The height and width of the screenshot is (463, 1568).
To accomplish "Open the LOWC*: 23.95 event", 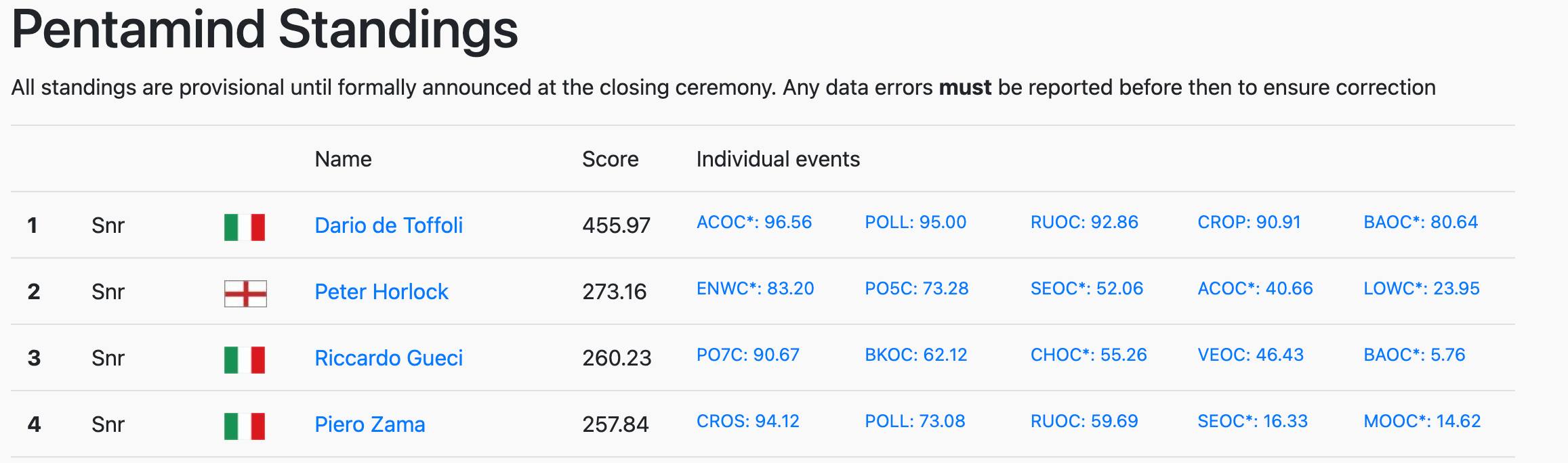I will tap(1422, 288).
